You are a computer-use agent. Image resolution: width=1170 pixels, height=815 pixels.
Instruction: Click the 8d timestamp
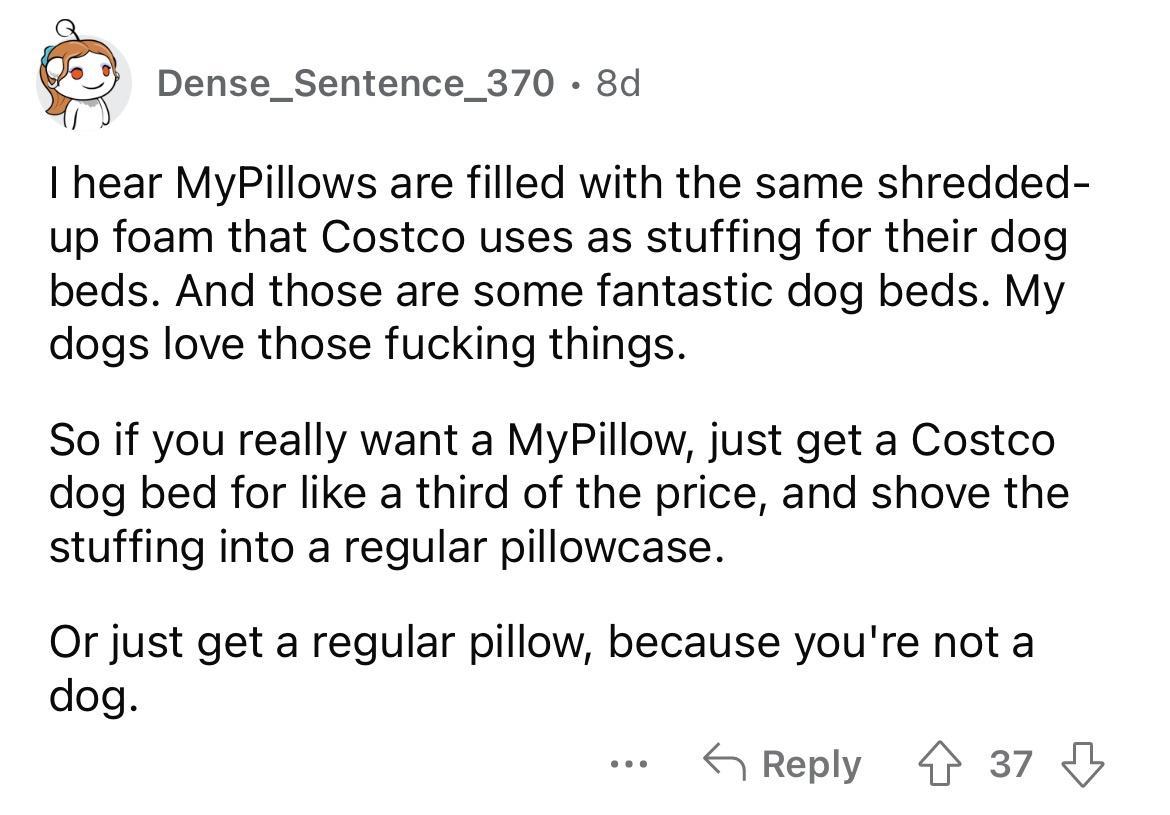click(617, 84)
